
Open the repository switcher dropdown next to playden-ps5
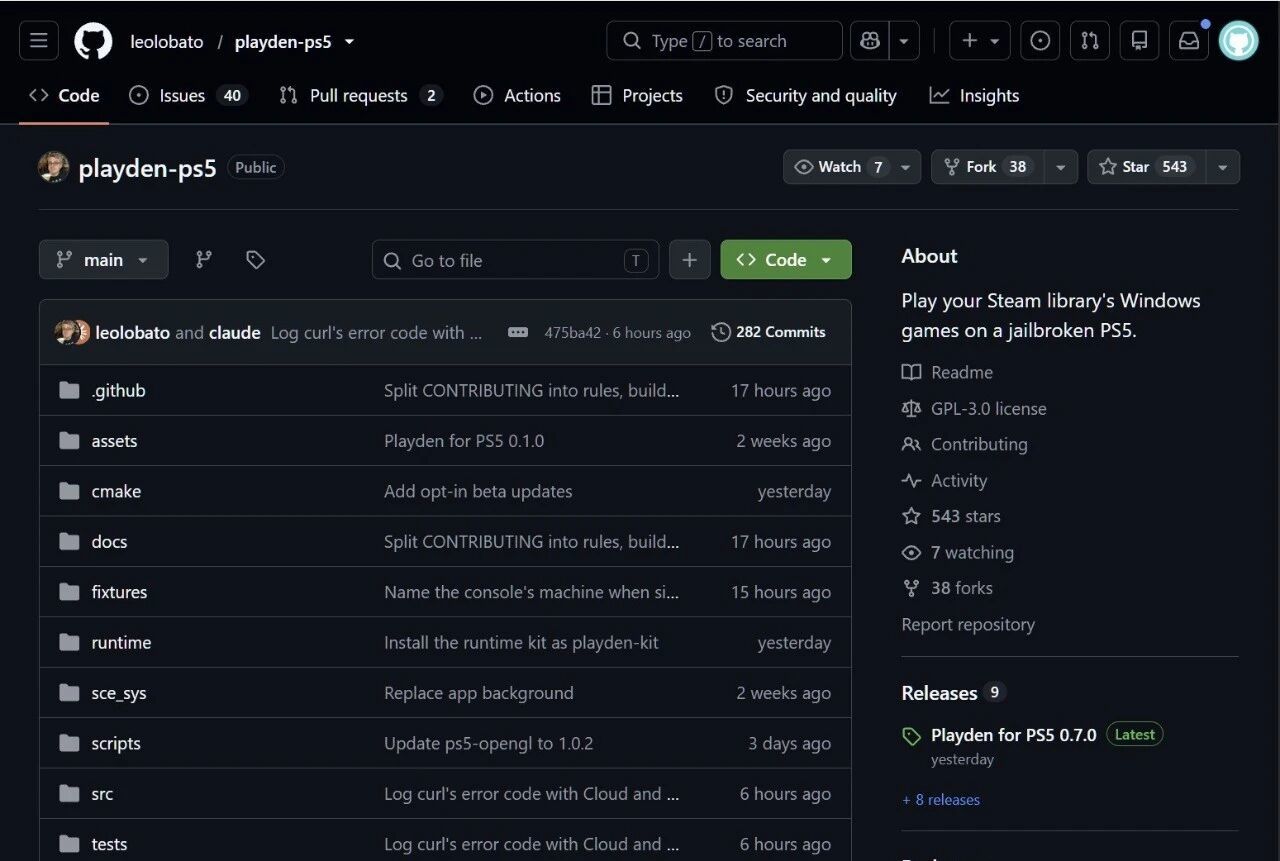tap(349, 41)
